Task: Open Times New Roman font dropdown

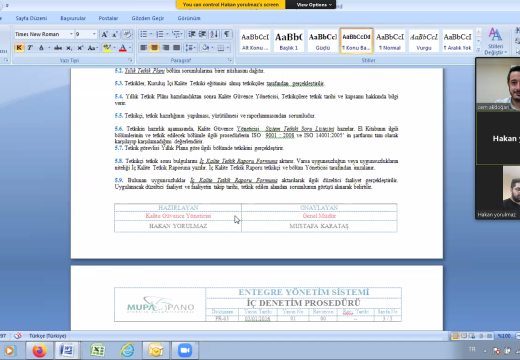Action: point(71,34)
